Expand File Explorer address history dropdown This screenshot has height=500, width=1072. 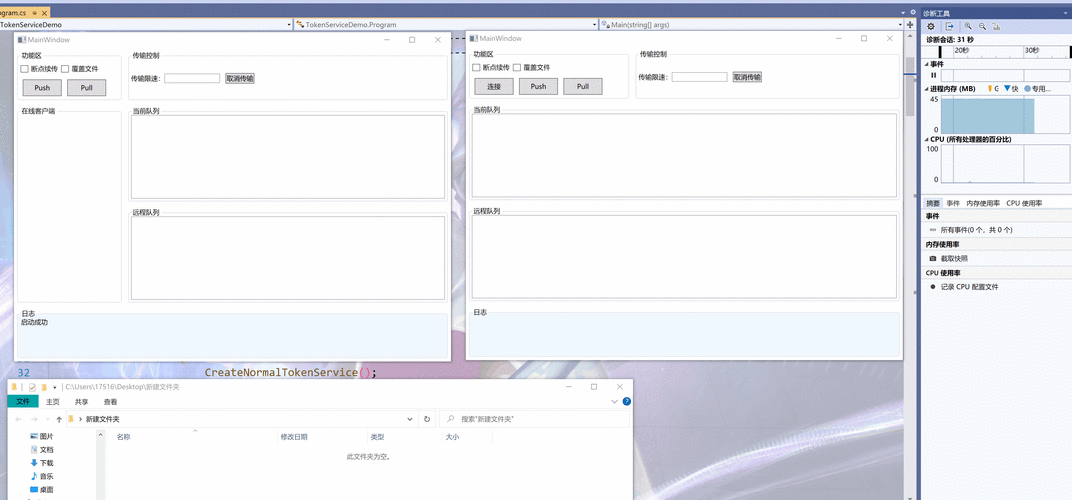tap(410, 419)
